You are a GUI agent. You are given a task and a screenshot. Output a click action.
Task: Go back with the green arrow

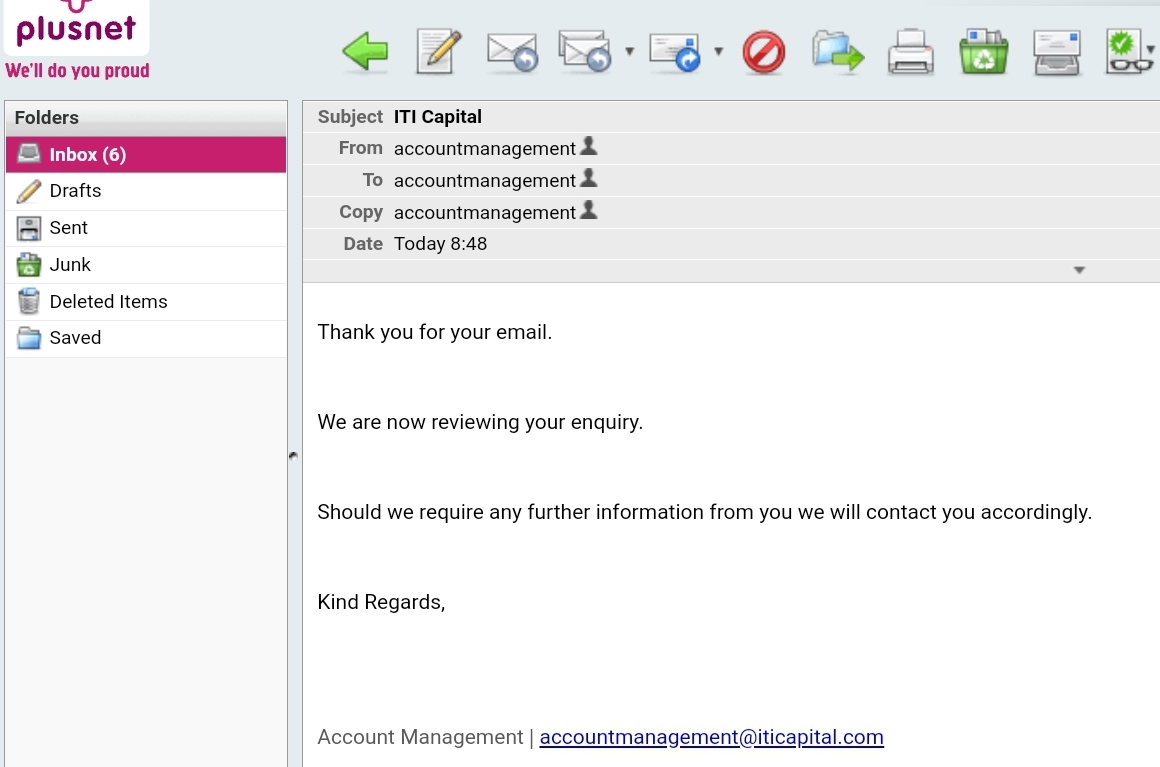(x=365, y=51)
